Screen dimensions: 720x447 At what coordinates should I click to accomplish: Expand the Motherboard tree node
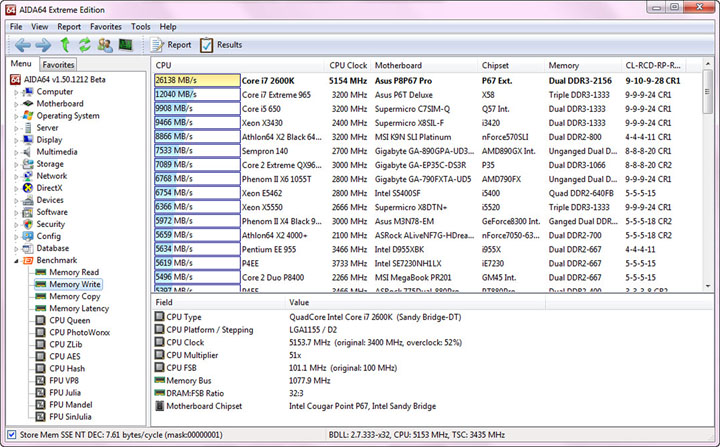(16, 104)
